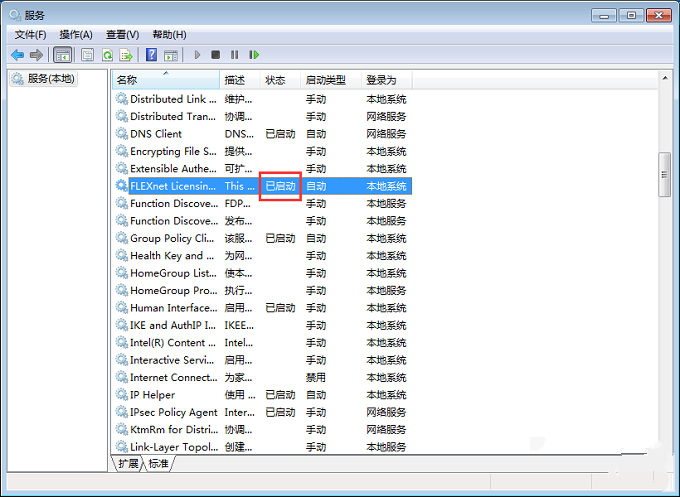The image size is (680, 497).
Task: Select the Encrypting File S... service
Action: (262, 151)
